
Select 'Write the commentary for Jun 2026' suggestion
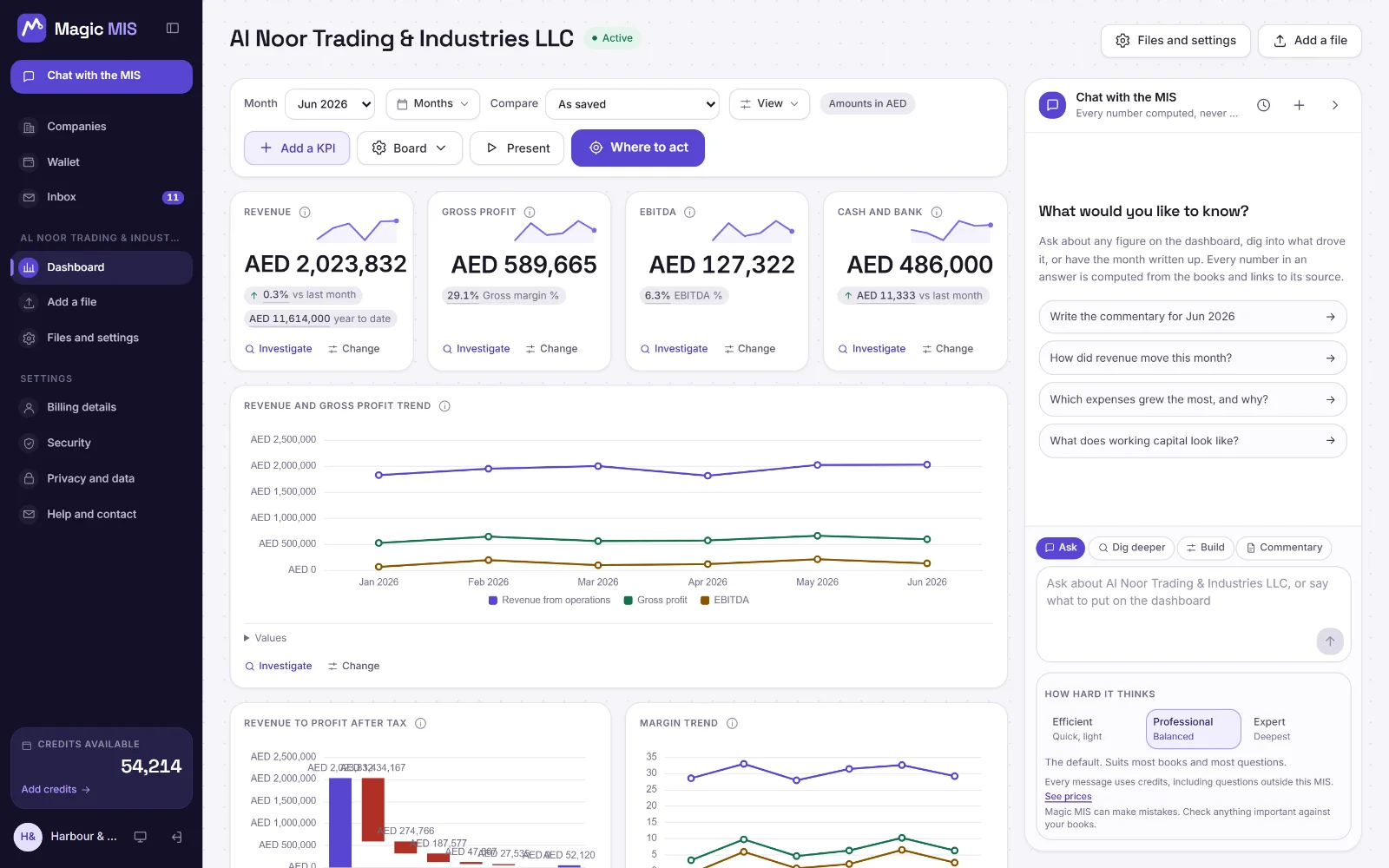(x=1193, y=317)
